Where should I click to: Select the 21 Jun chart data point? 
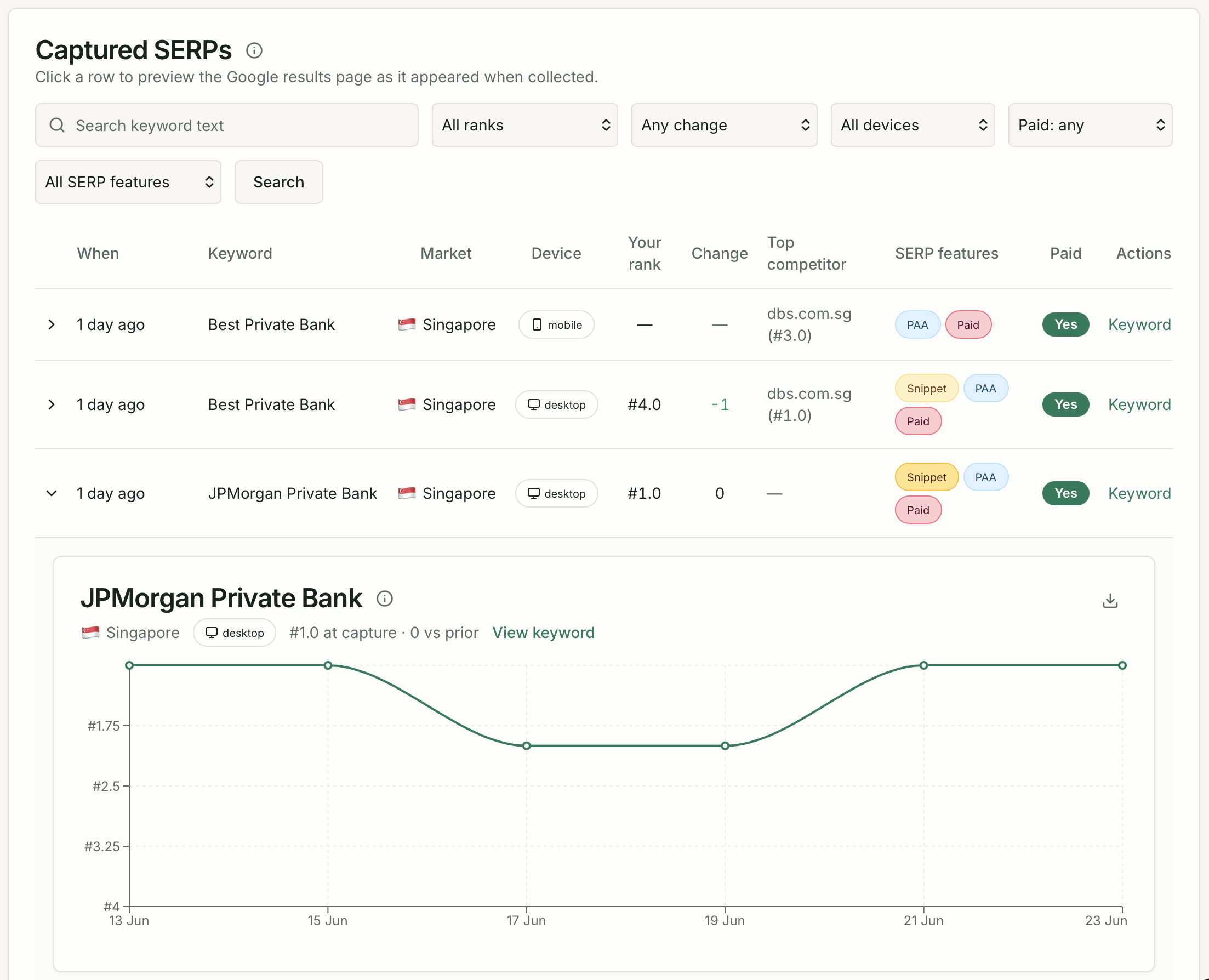point(924,665)
